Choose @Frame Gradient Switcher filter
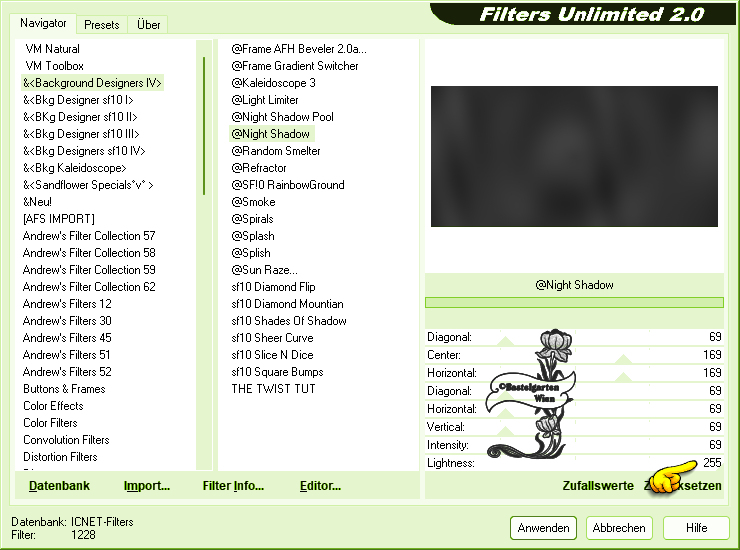740x550 pixels. (x=294, y=66)
